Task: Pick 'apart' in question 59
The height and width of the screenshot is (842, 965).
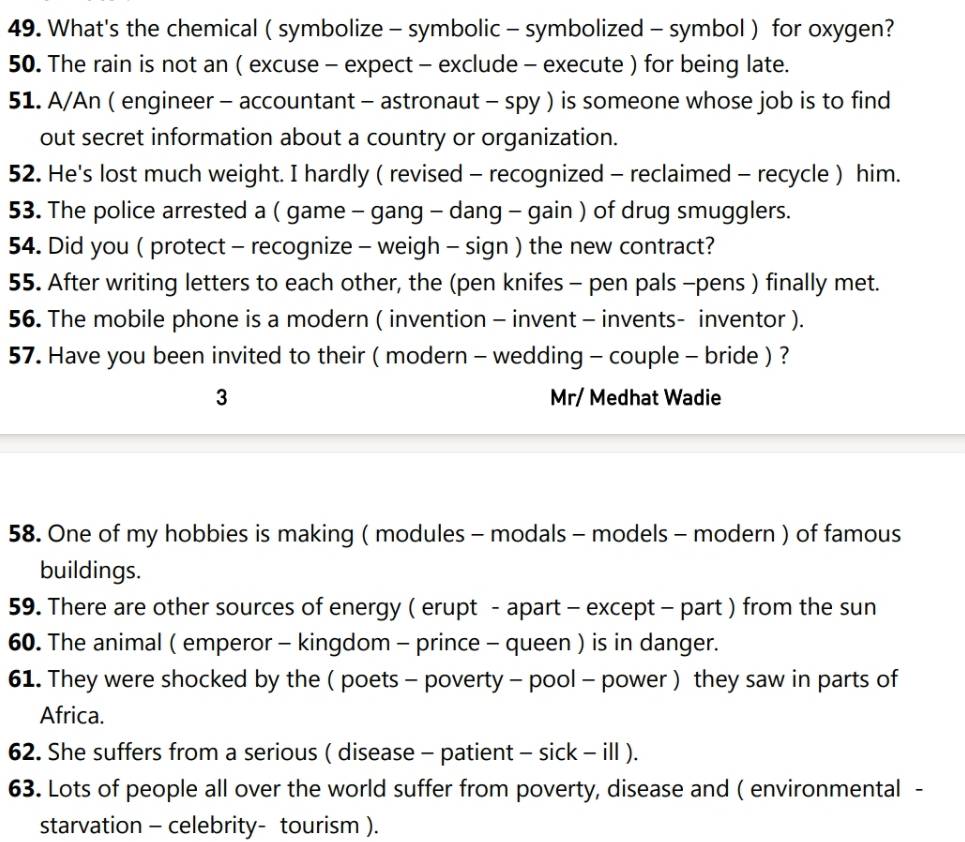Action: (533, 607)
